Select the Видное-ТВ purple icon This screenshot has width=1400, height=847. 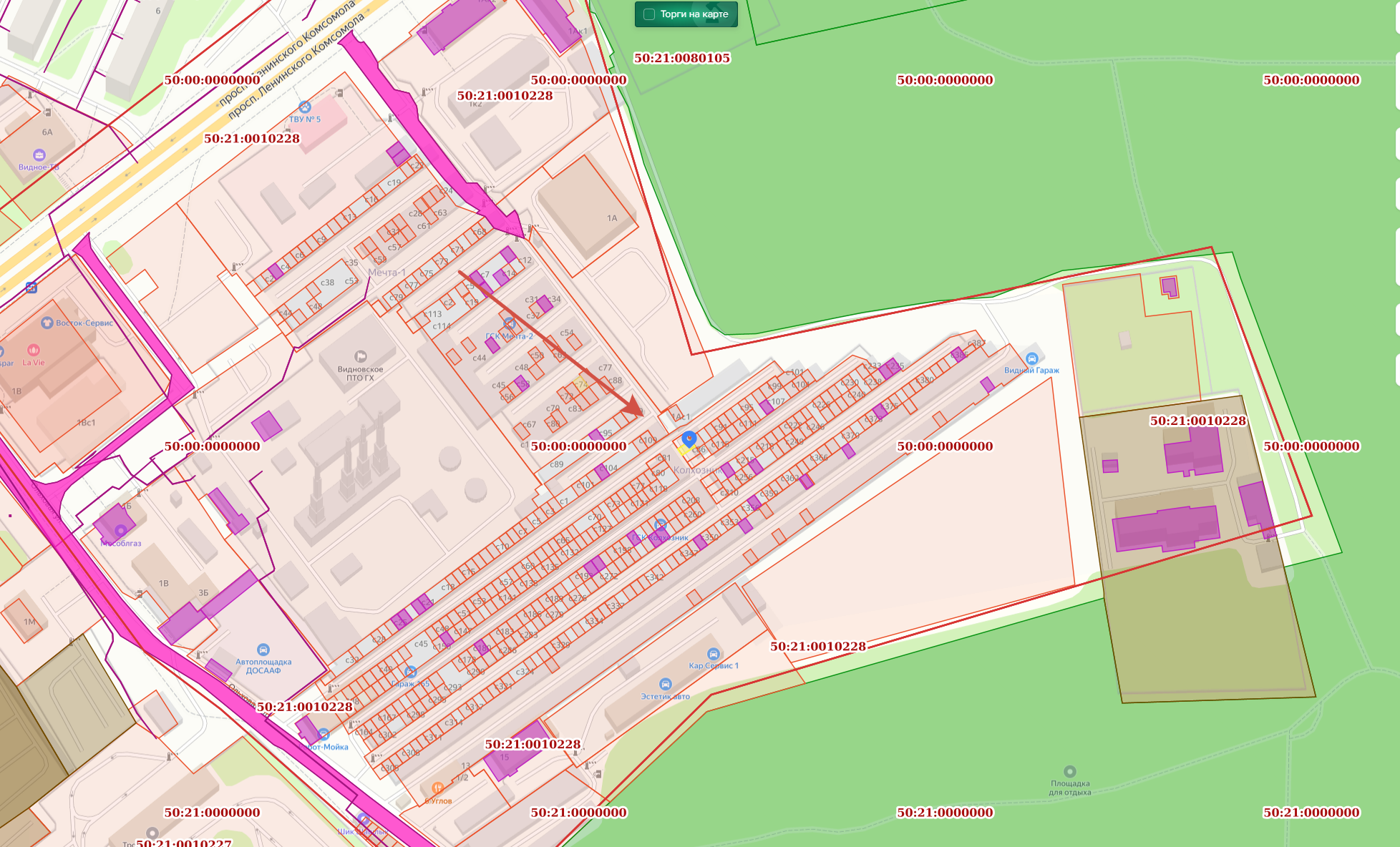pyautogui.click(x=39, y=155)
